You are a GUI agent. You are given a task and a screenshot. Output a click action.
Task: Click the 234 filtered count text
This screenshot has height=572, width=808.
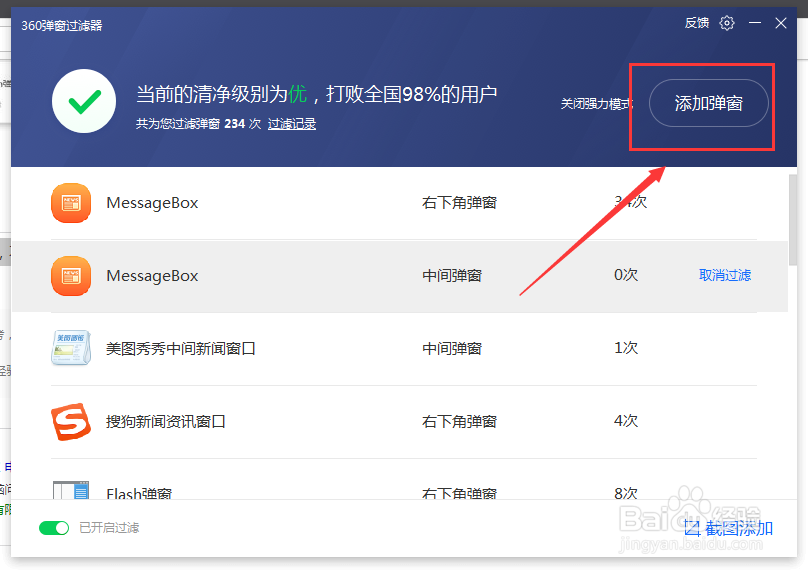tap(234, 124)
